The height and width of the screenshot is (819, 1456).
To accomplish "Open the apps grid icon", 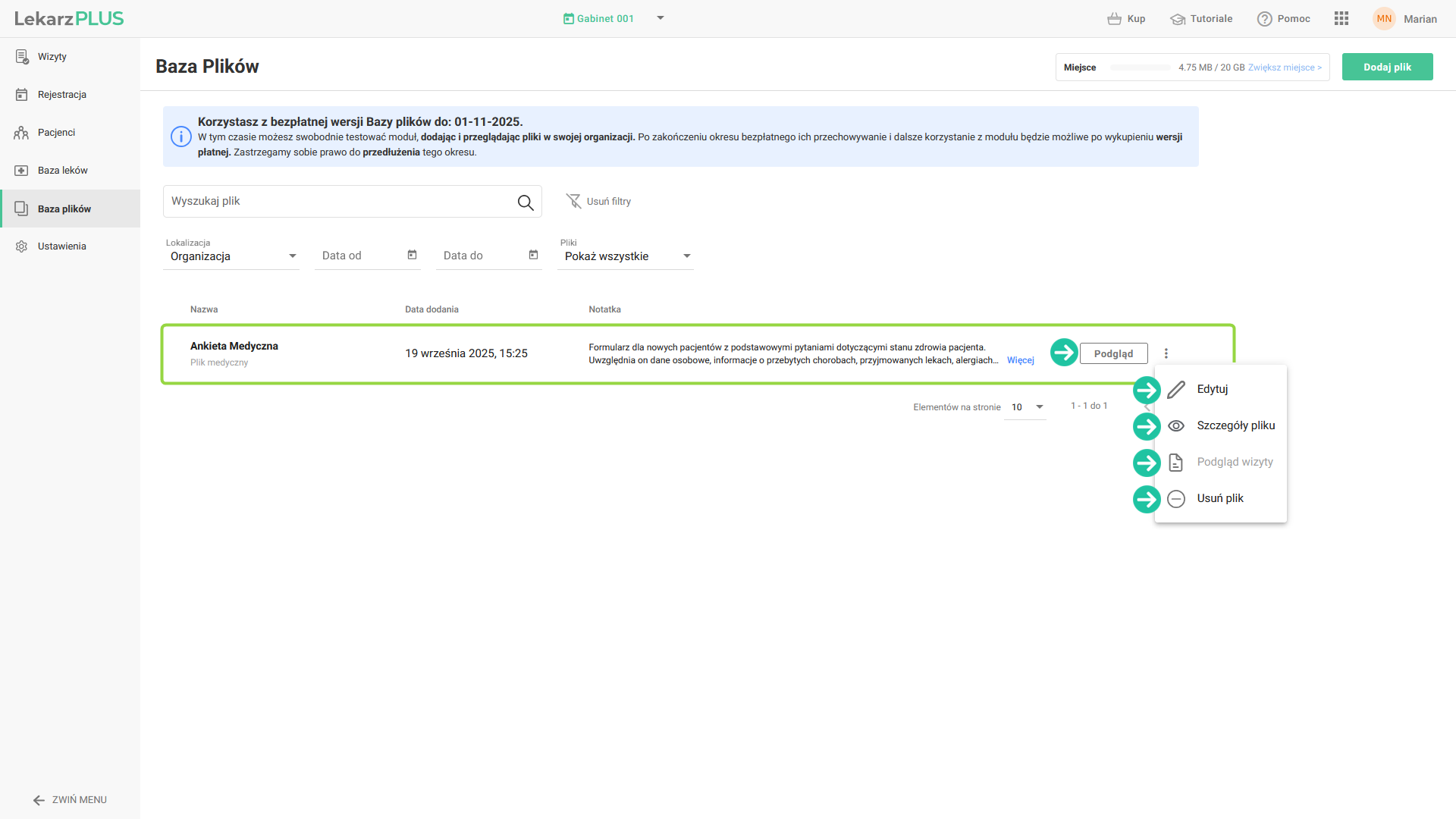I will pyautogui.click(x=1341, y=18).
